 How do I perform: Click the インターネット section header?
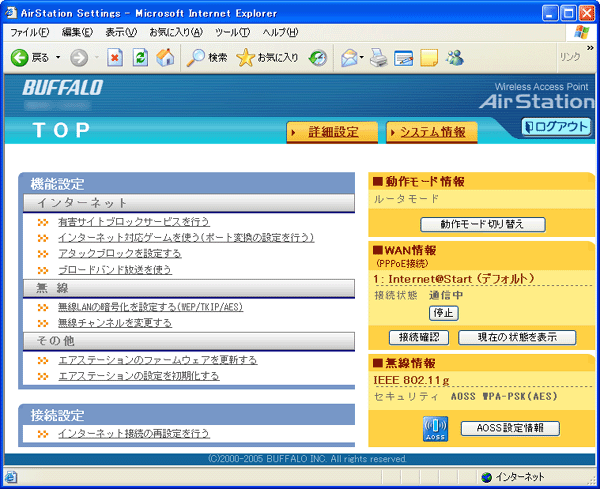(x=189, y=203)
